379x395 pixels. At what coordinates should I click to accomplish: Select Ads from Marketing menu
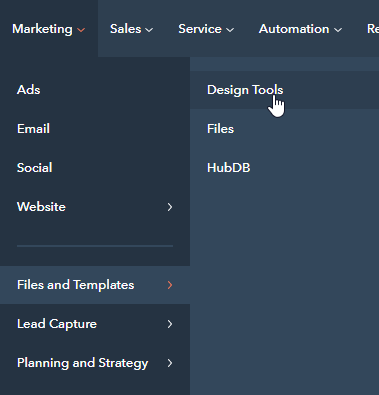(x=95, y=90)
